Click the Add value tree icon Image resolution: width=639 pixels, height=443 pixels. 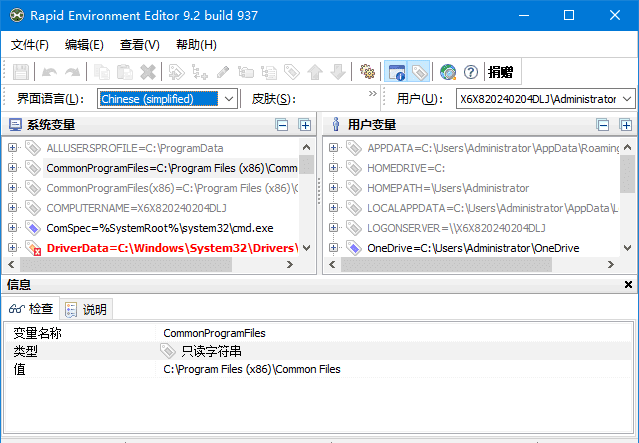click(x=200, y=72)
